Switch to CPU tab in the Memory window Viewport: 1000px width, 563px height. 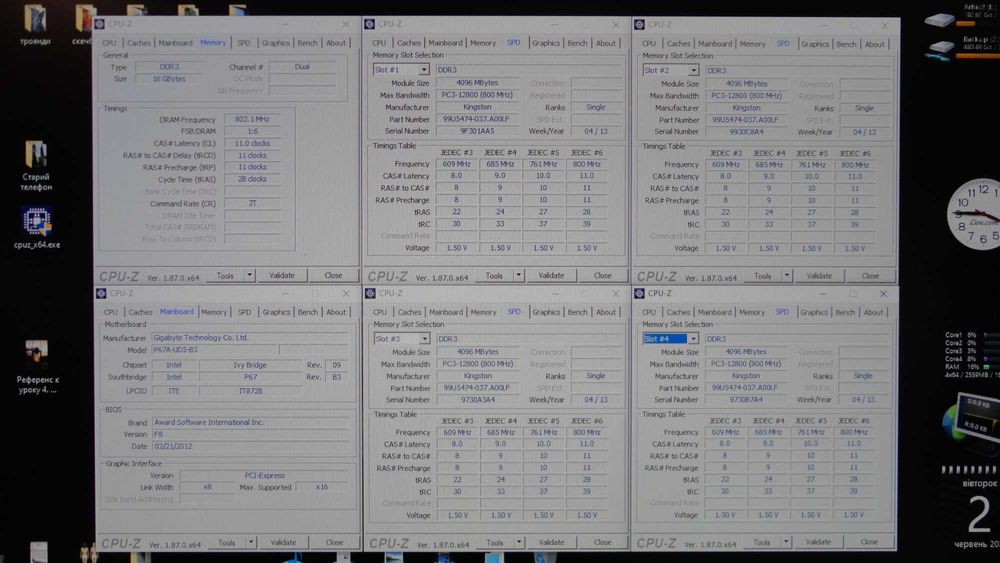coord(110,43)
